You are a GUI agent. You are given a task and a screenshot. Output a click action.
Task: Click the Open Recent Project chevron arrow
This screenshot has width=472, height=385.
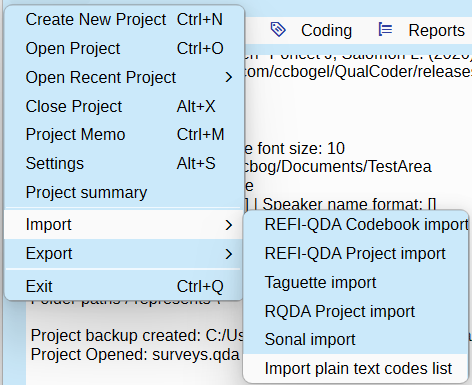click(x=229, y=77)
